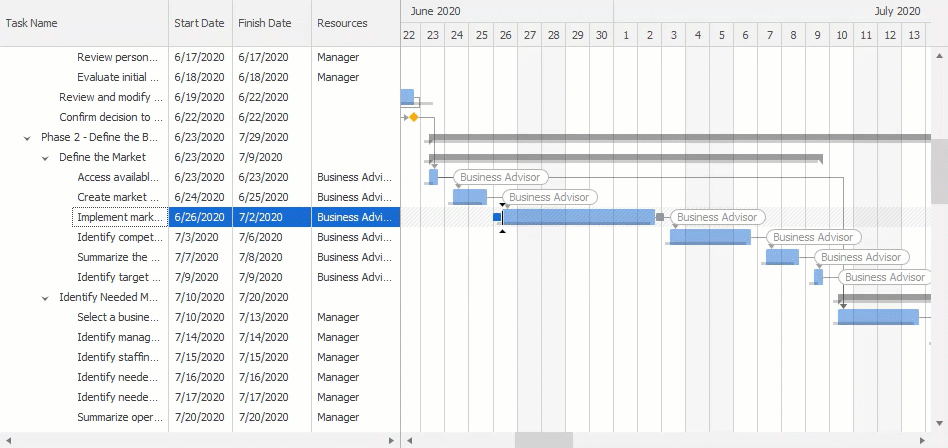Sort by Finish Date column header
This screenshot has height=448, width=948.
click(271, 23)
